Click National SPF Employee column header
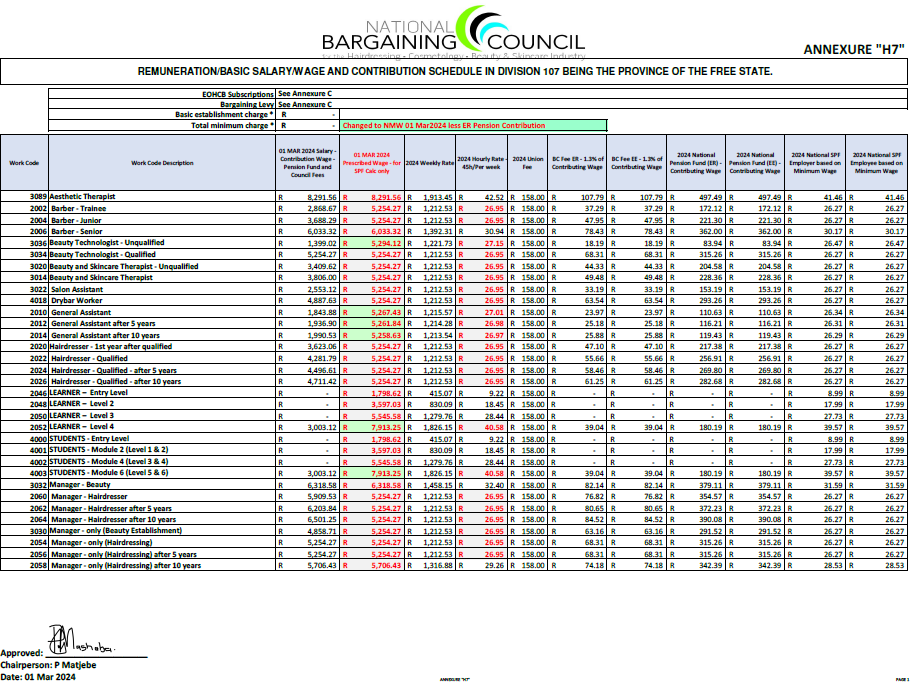 tap(876, 163)
